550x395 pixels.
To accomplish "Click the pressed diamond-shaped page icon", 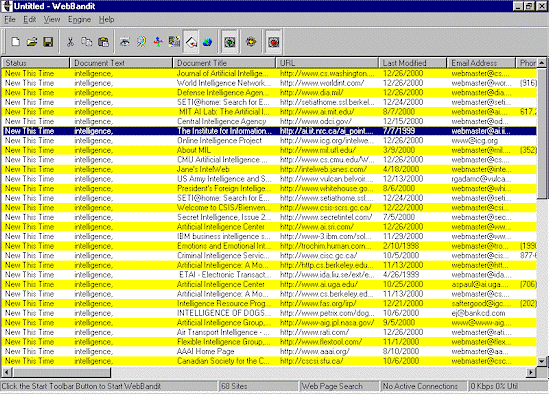I will coord(191,42).
